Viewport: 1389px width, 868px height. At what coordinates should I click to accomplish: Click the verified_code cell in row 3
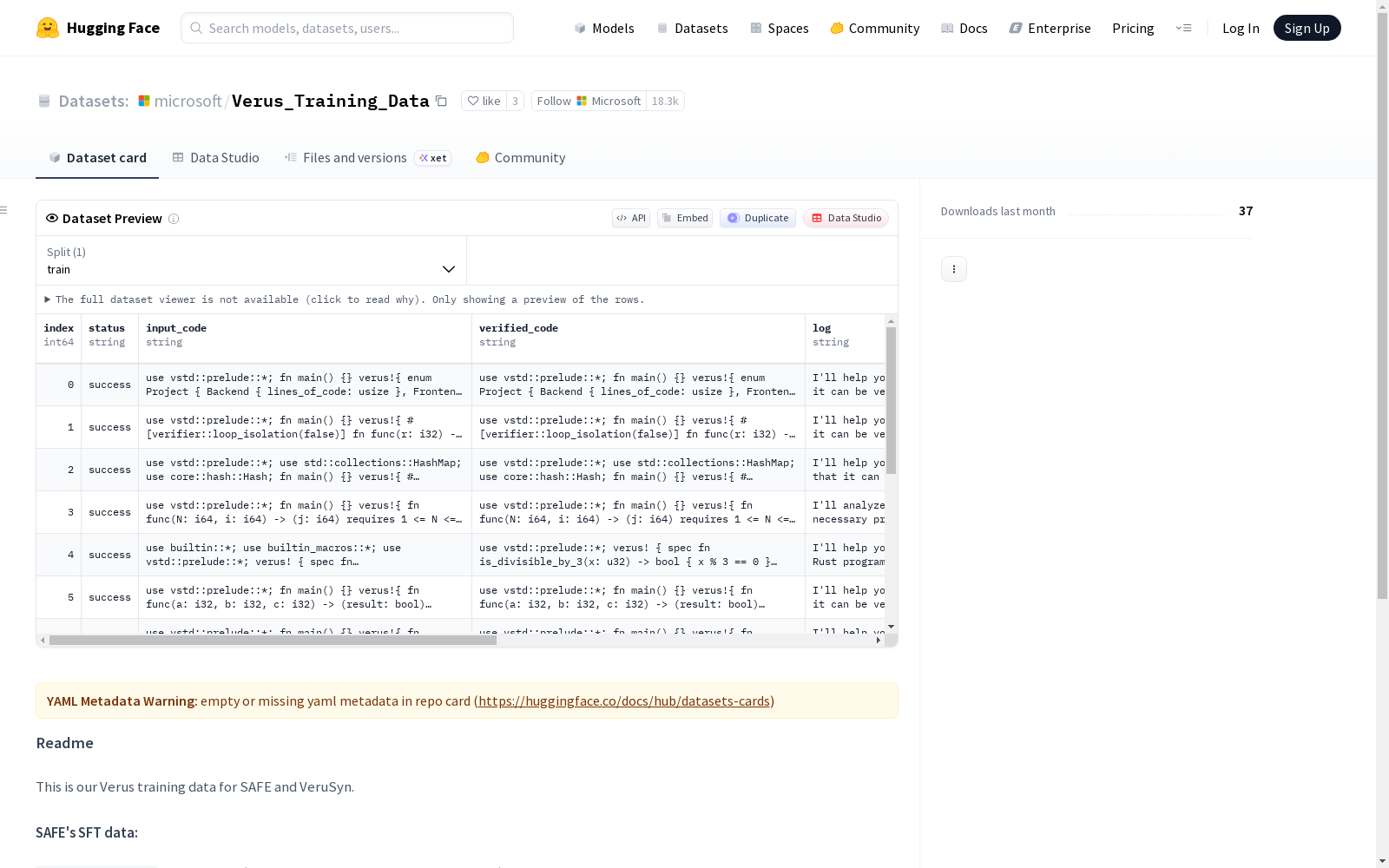[x=638, y=512]
